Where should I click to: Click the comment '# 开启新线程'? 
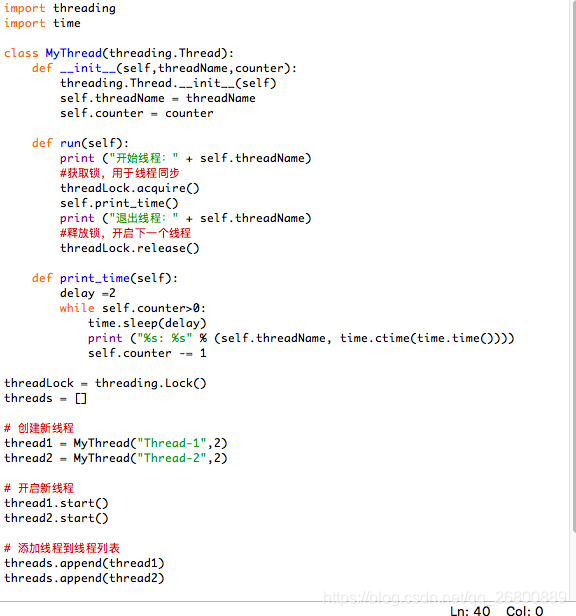click(39, 488)
